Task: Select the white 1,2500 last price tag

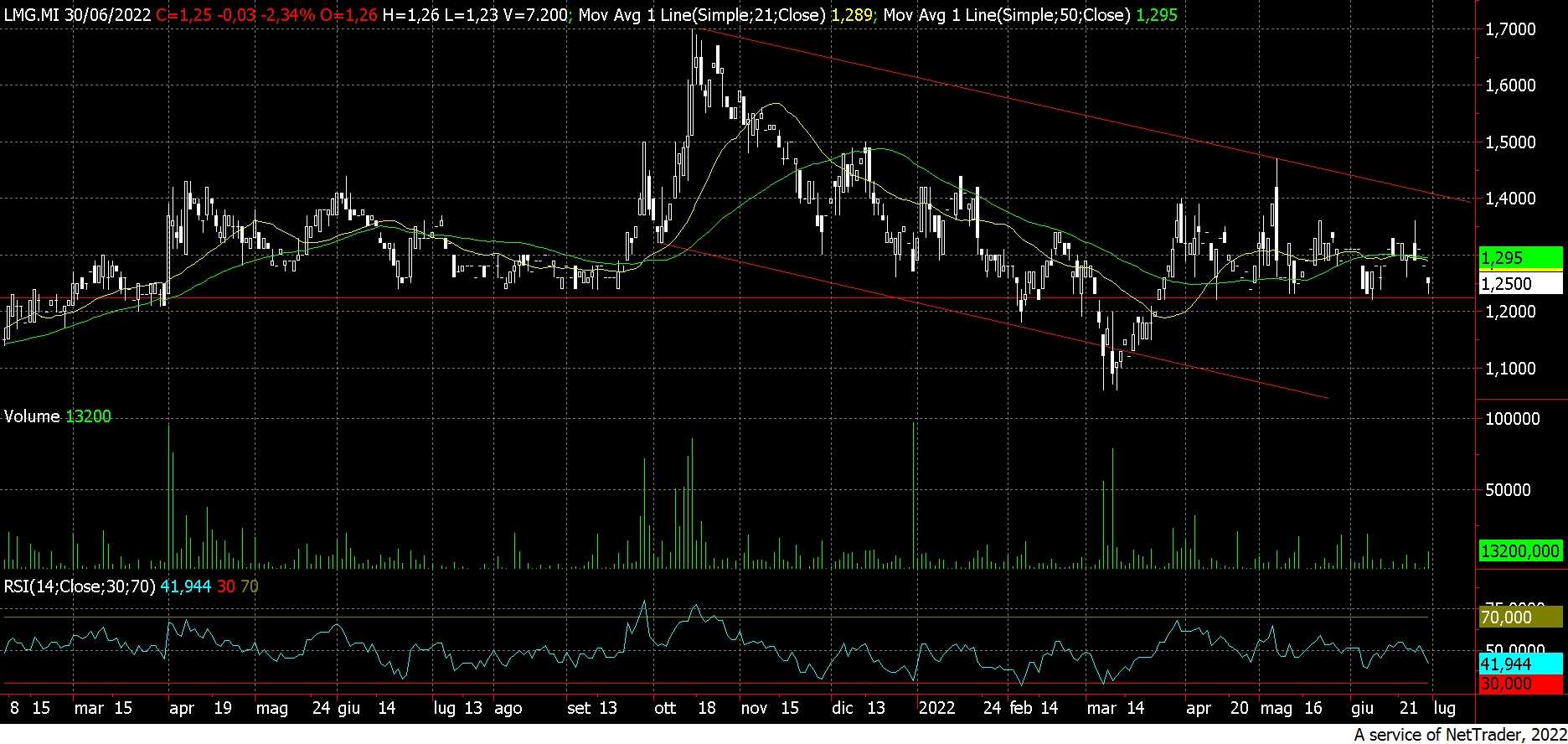Action: [x=1520, y=284]
